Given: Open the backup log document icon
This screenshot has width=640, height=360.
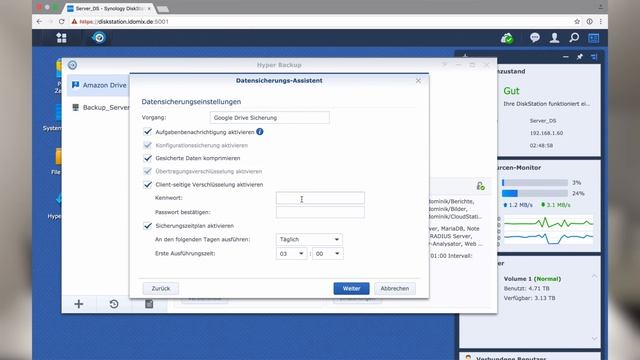Looking at the screenshot, I should 149,304.
